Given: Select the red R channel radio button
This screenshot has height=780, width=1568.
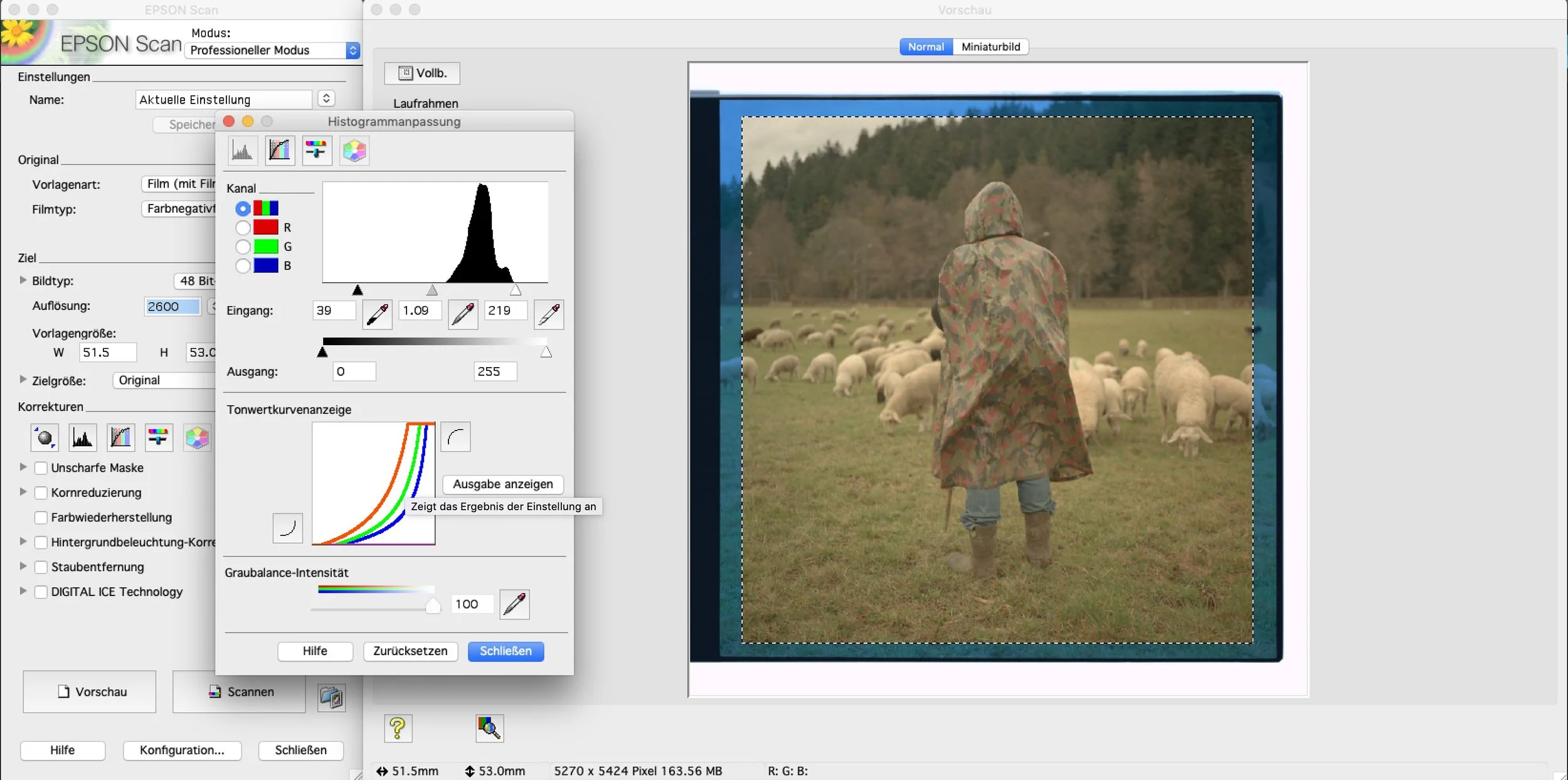Looking at the screenshot, I should pos(243,227).
